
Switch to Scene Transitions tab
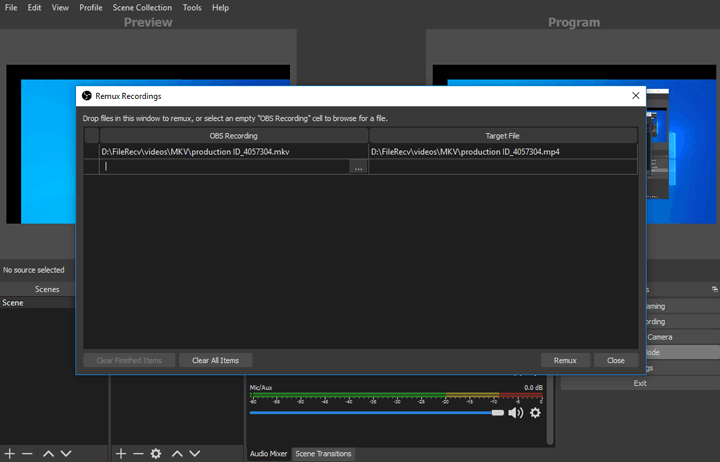click(323, 454)
